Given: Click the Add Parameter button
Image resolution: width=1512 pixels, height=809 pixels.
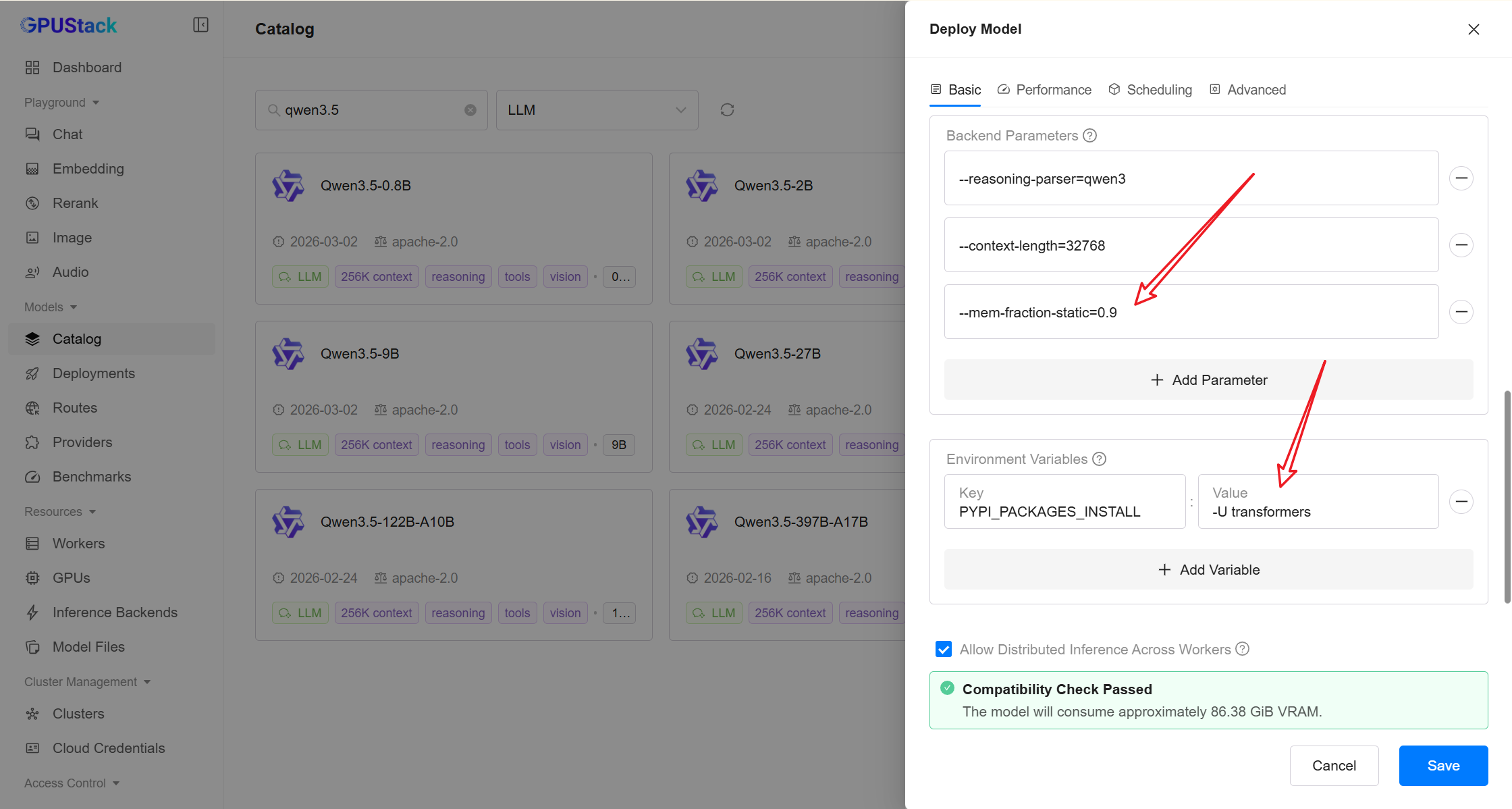Looking at the screenshot, I should (x=1208, y=380).
